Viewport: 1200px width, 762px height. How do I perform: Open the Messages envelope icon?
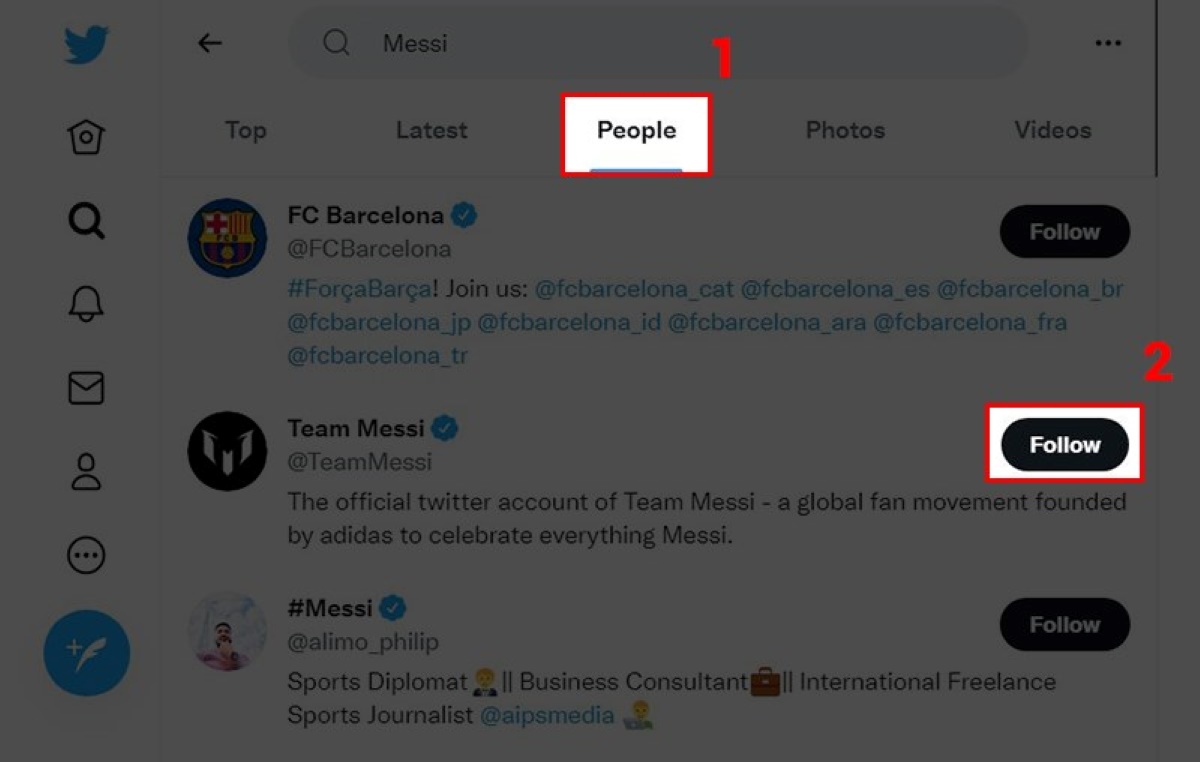[x=86, y=388]
